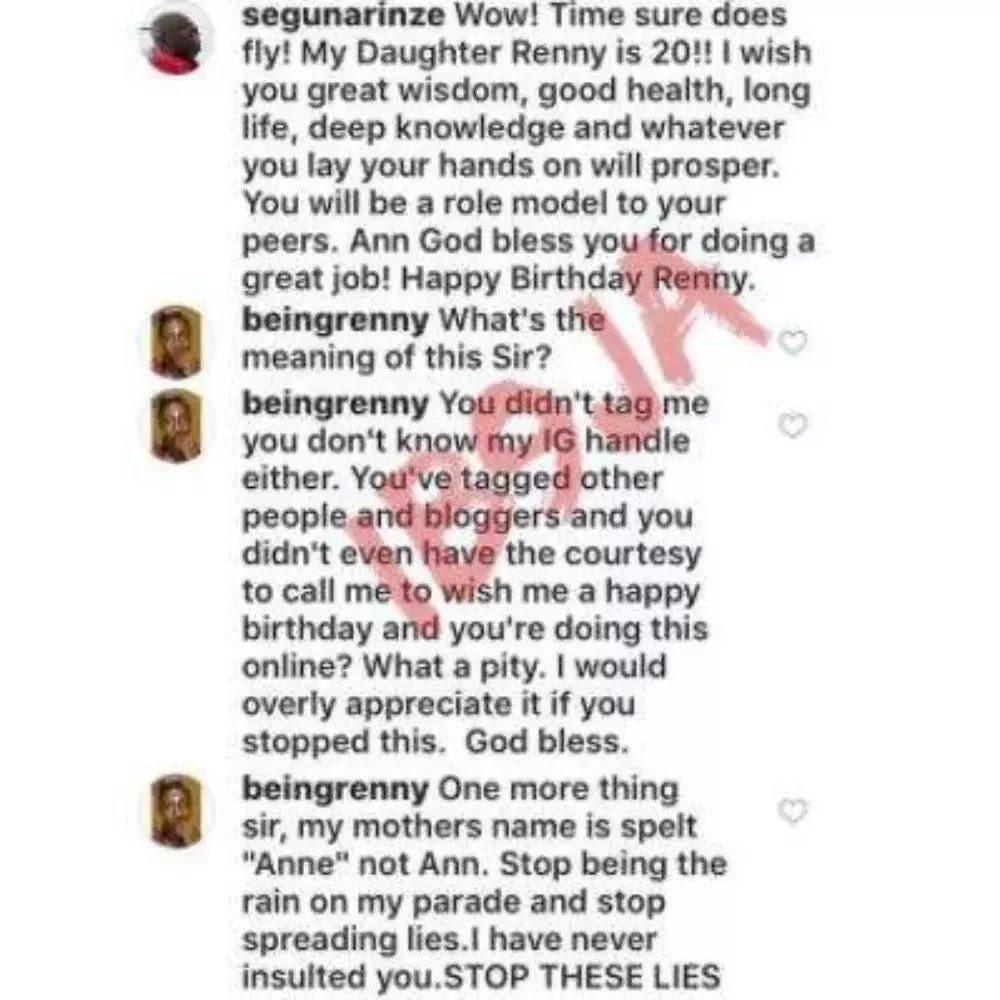Tap the "you don't know my IG handle" line
This screenshot has height=1000, width=1000.
pyautogui.click(x=466, y=441)
